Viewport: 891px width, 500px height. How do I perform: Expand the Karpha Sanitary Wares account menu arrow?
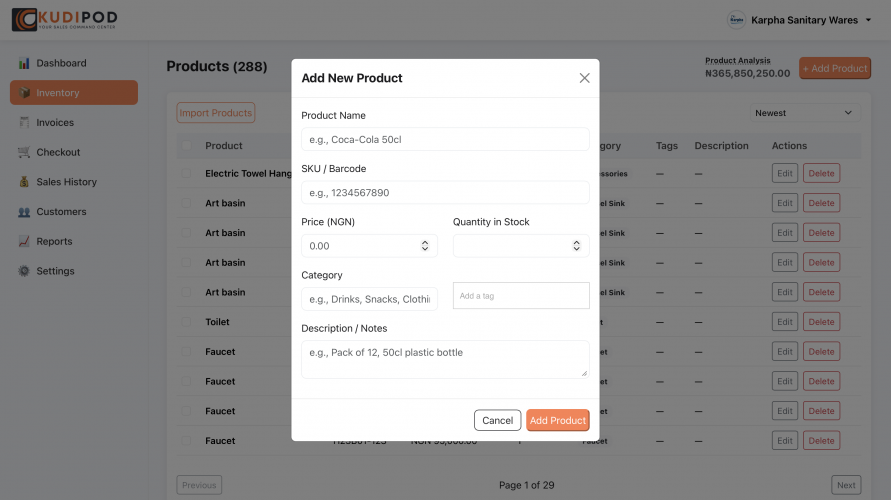coord(868,20)
